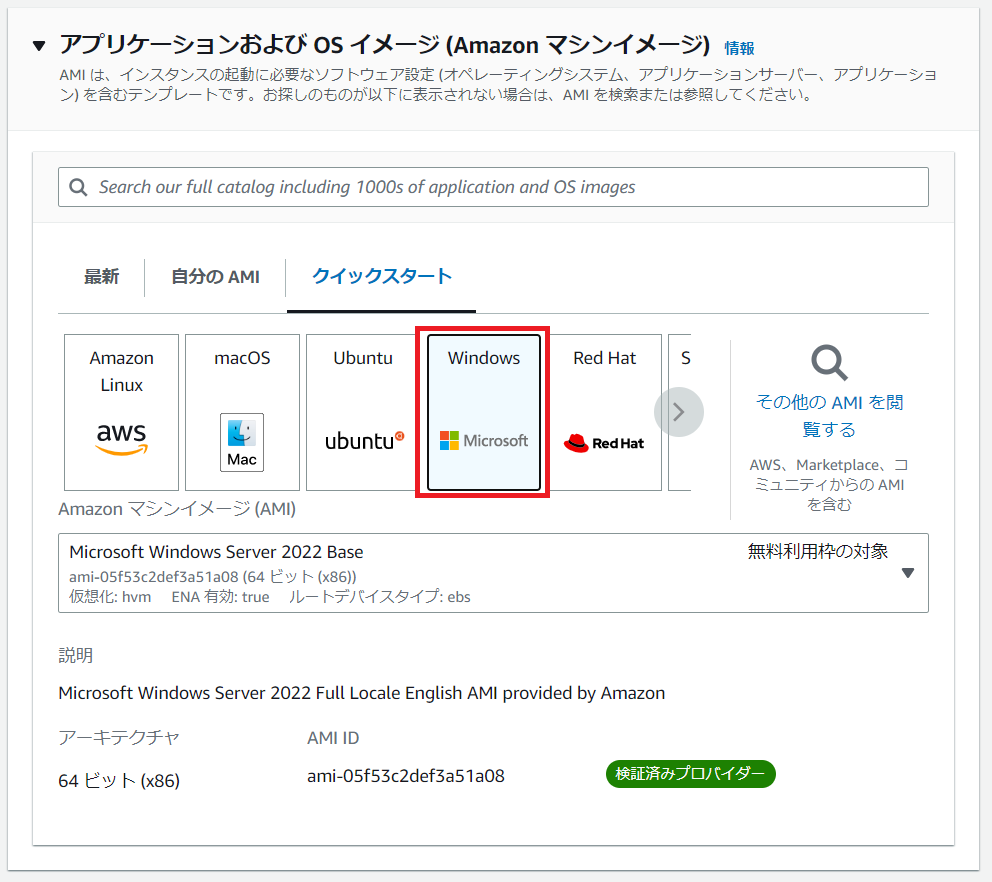Select the クイックスタート tab
The width and height of the screenshot is (992, 882).
381,276
